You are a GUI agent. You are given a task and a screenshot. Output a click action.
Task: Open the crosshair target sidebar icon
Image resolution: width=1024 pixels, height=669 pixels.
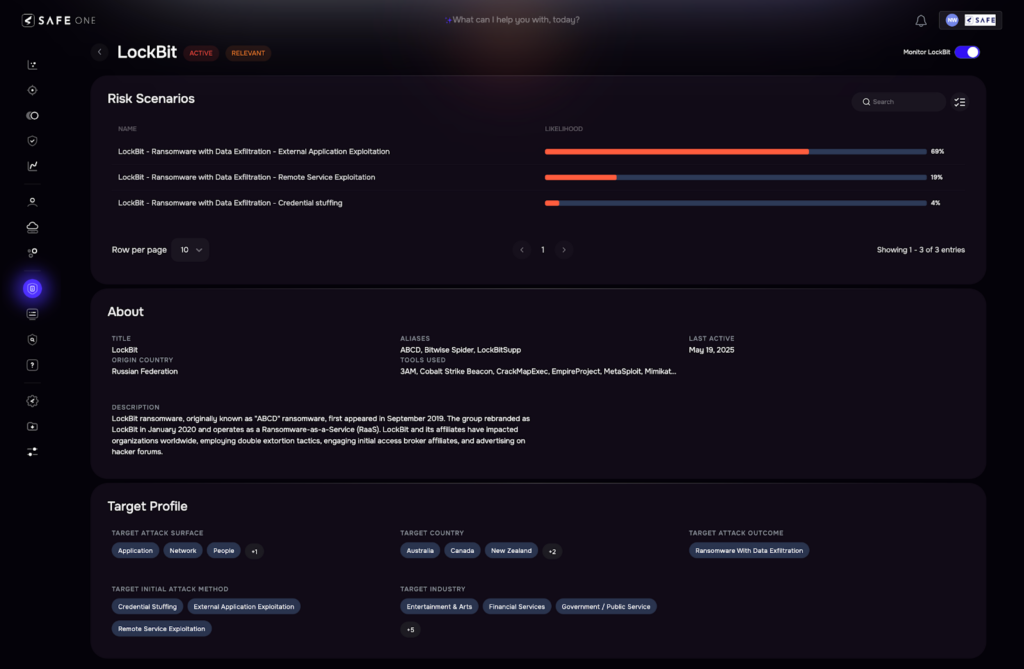click(x=32, y=90)
